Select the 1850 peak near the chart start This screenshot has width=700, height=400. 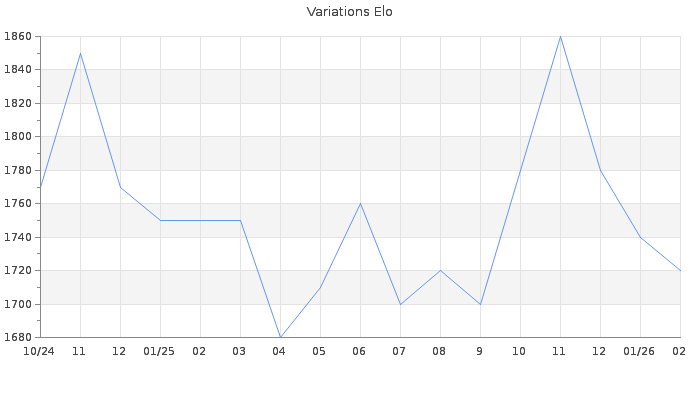pos(80,53)
